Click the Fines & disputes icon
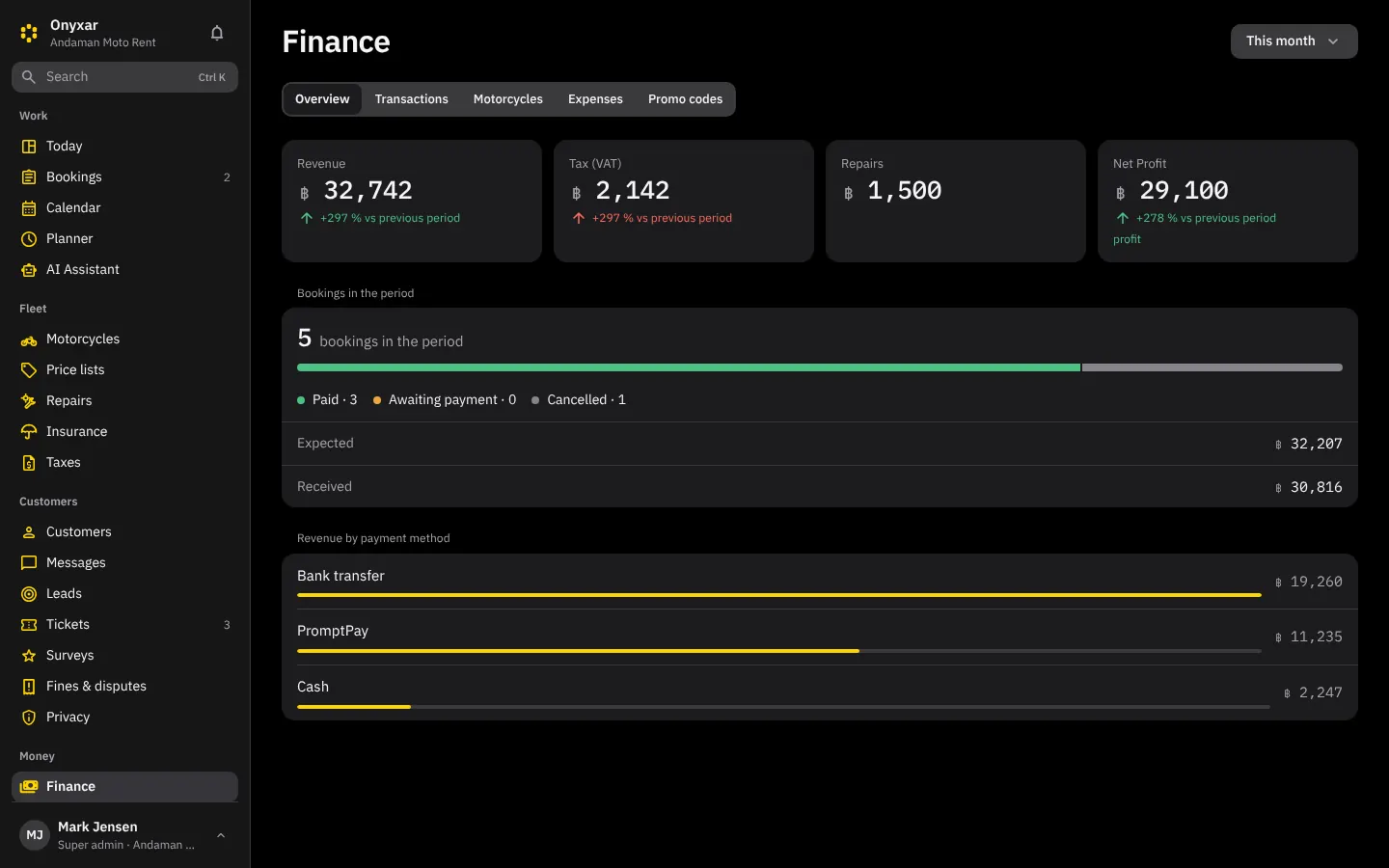 (29, 687)
